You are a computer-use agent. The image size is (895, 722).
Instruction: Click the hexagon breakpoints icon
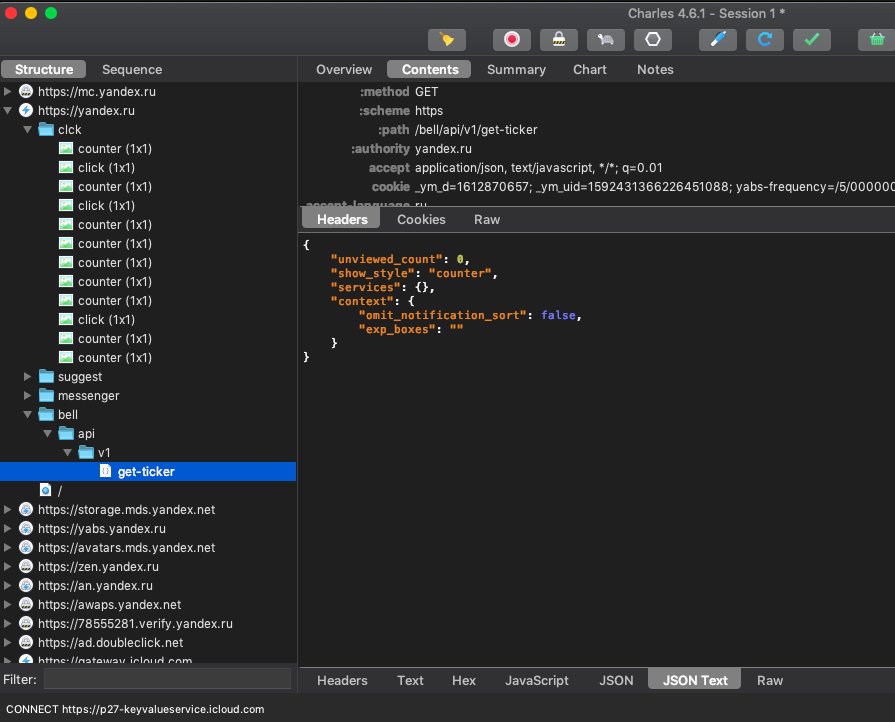pos(653,39)
